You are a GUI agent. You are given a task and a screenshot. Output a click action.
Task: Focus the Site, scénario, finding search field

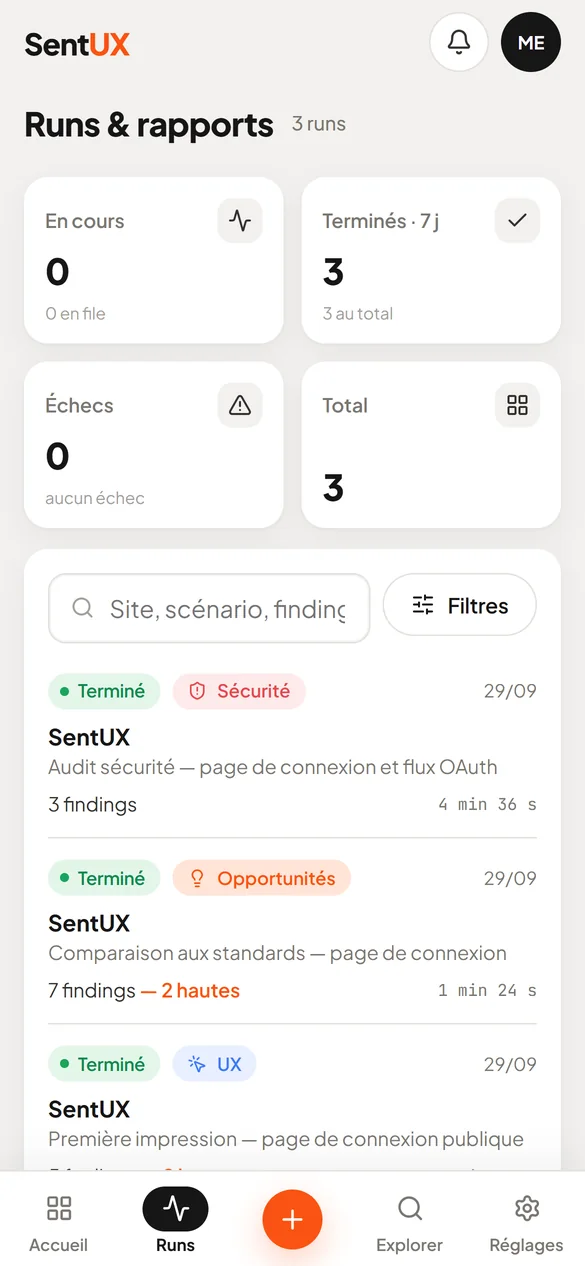(x=209, y=608)
